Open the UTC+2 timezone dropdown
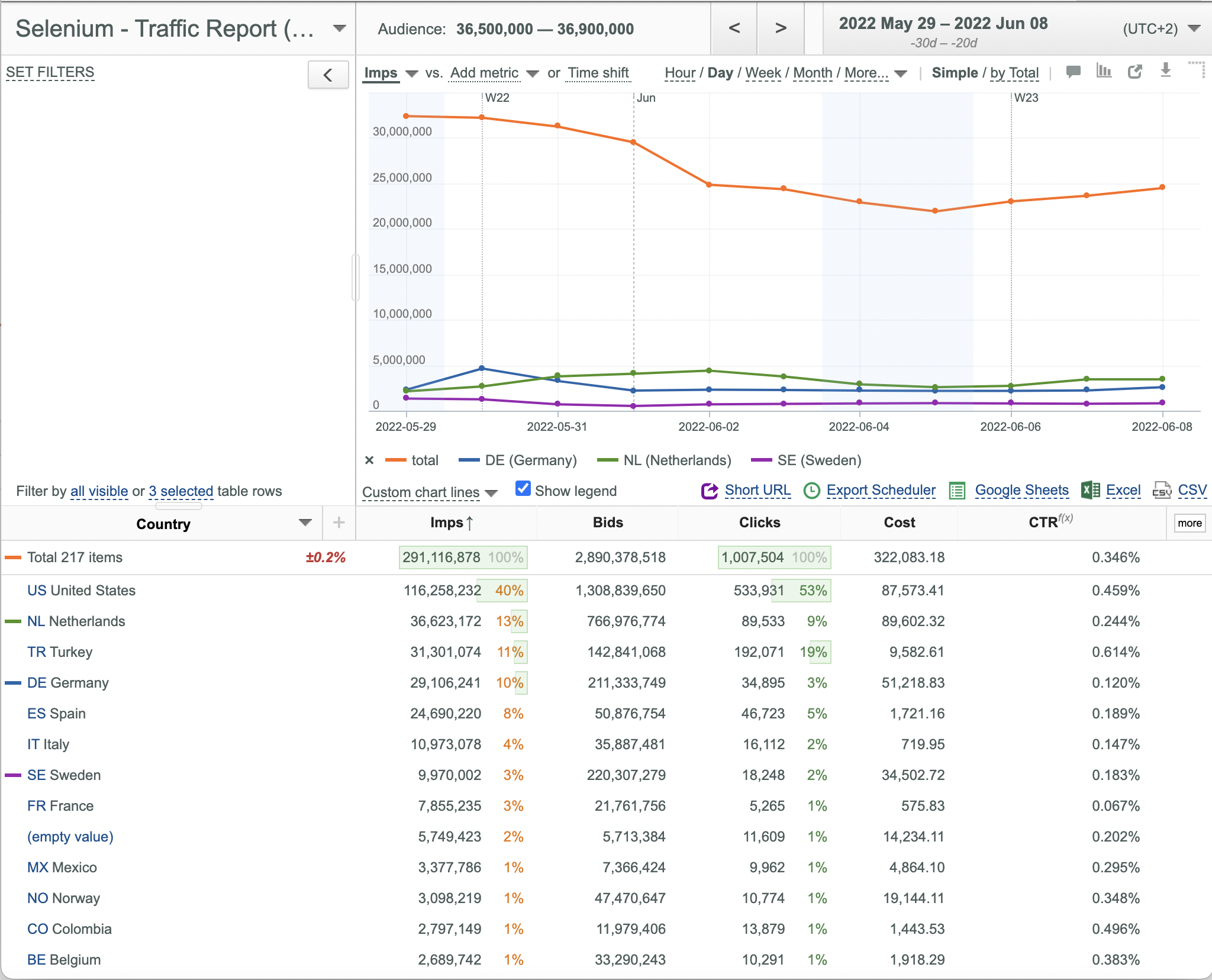The width and height of the screenshot is (1212, 980). (1161, 29)
